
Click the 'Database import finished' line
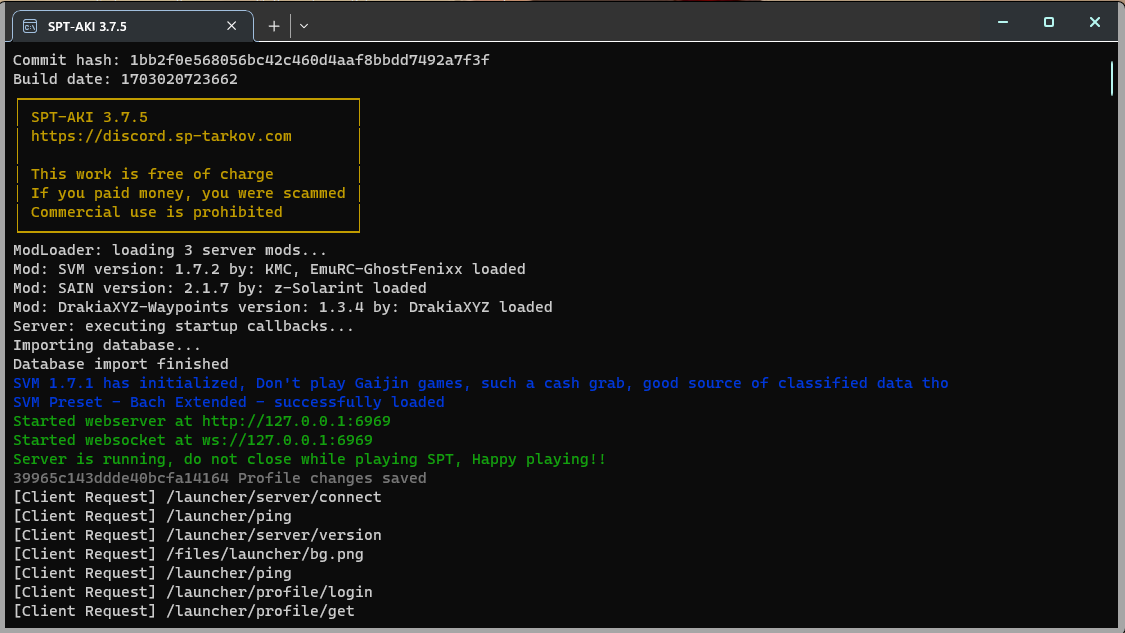pyautogui.click(x=121, y=365)
